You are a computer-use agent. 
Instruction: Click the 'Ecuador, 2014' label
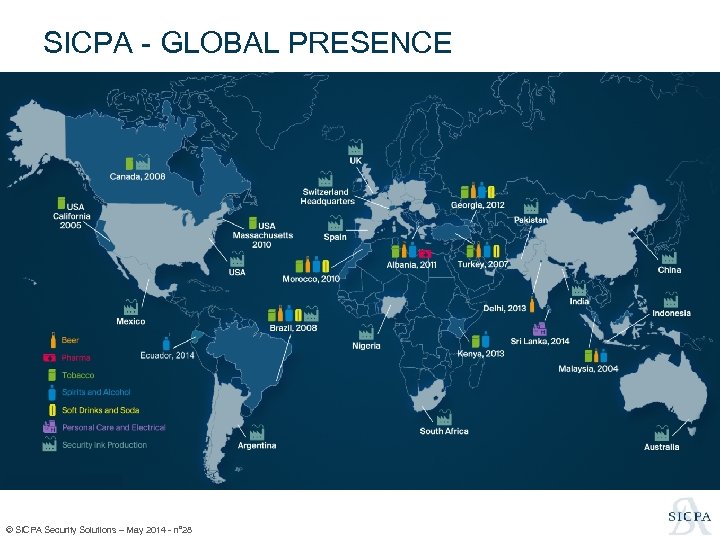coord(168,355)
